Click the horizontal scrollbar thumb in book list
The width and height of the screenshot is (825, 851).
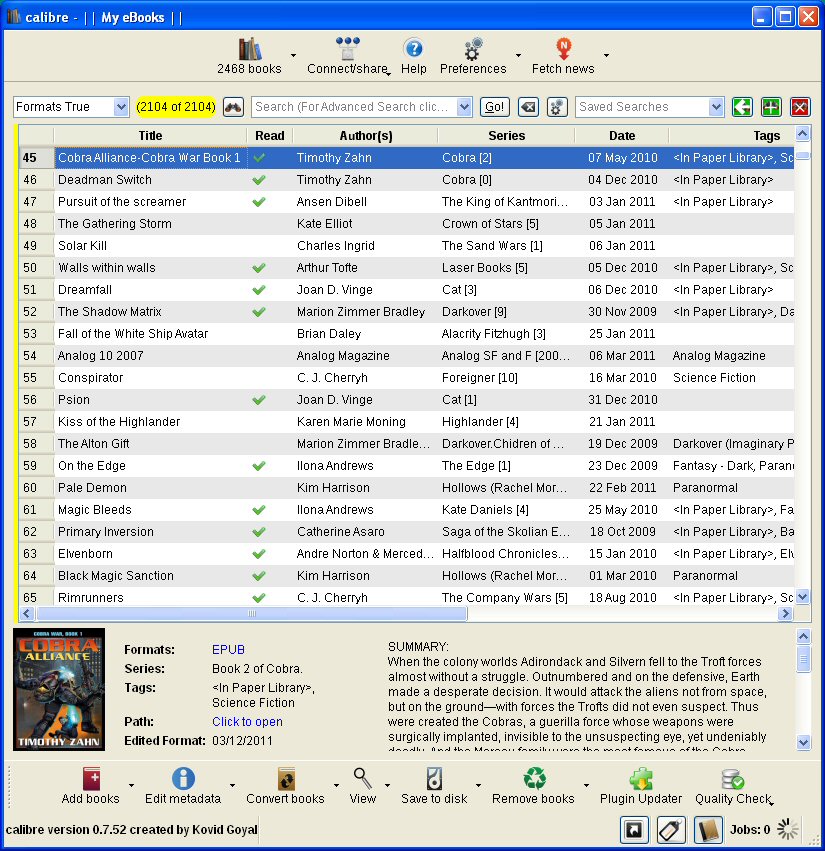point(251,614)
